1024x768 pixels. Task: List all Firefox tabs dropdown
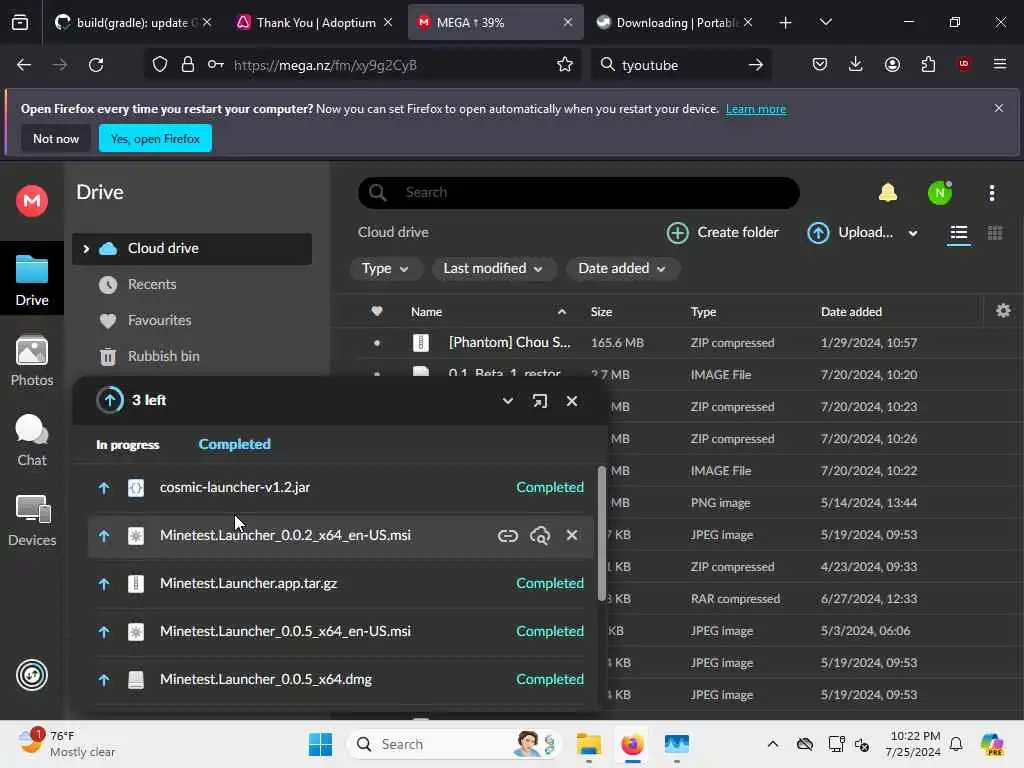tap(825, 22)
